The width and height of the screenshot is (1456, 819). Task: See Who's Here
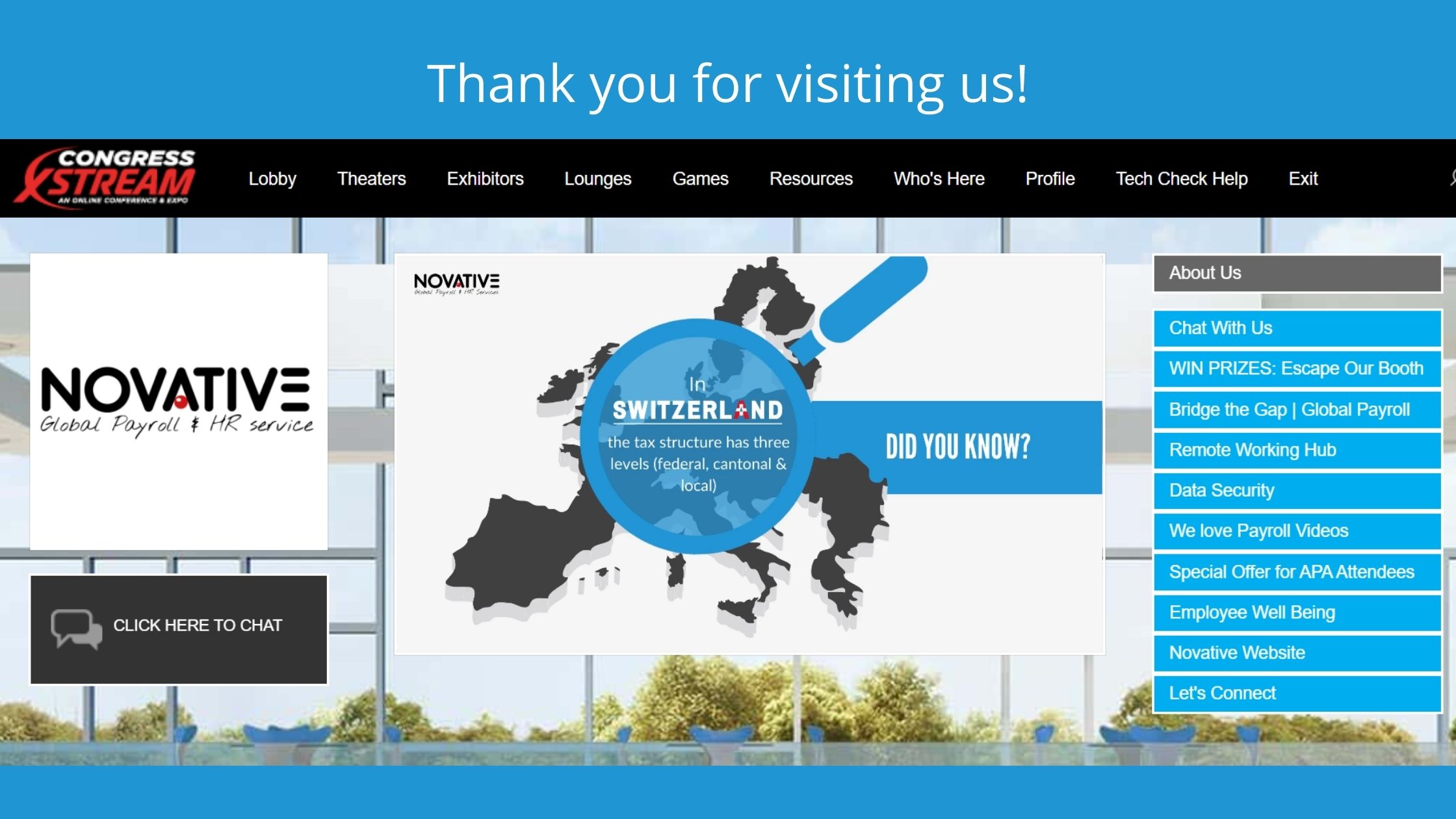[939, 179]
